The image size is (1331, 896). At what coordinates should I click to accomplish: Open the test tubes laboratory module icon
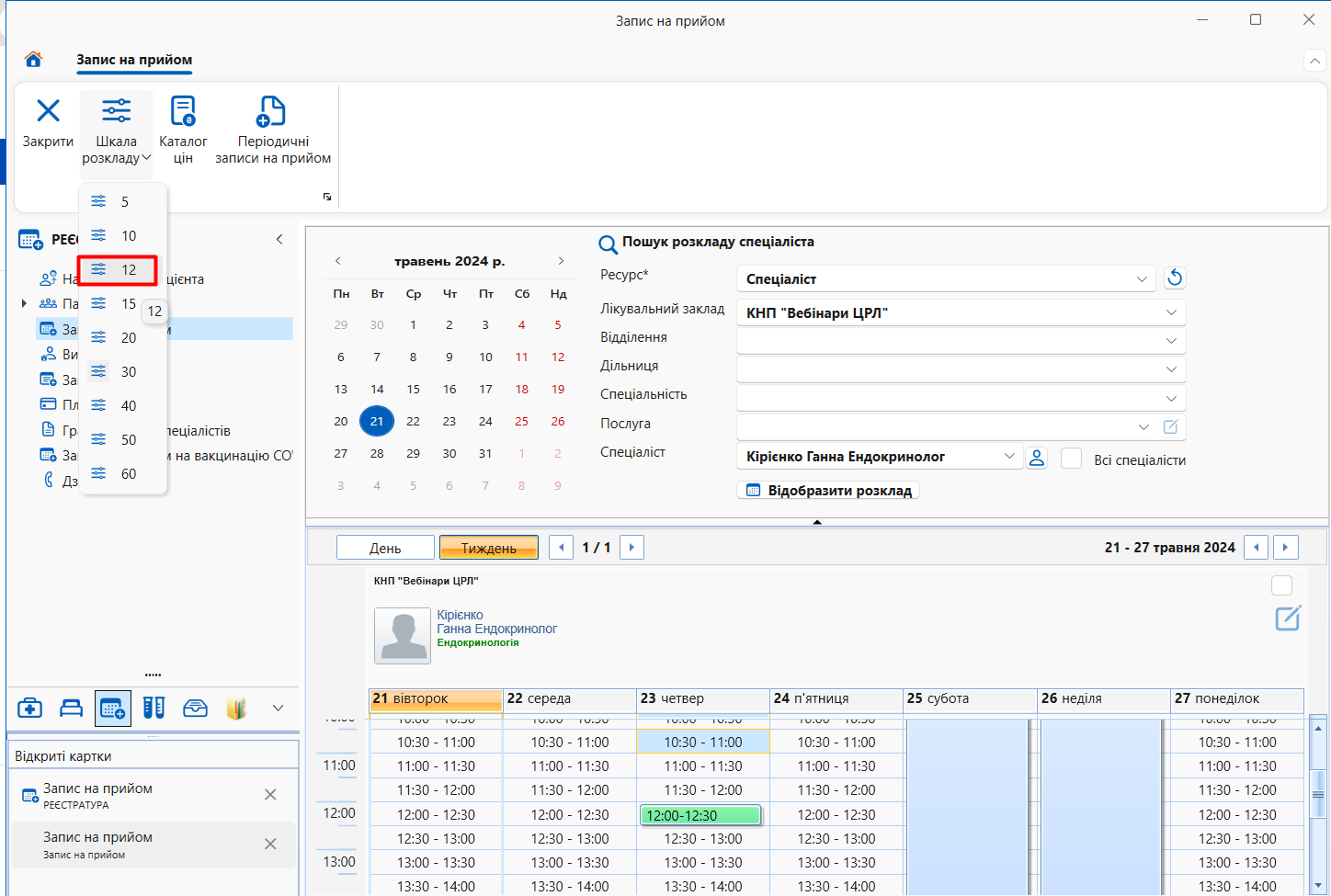point(154,708)
